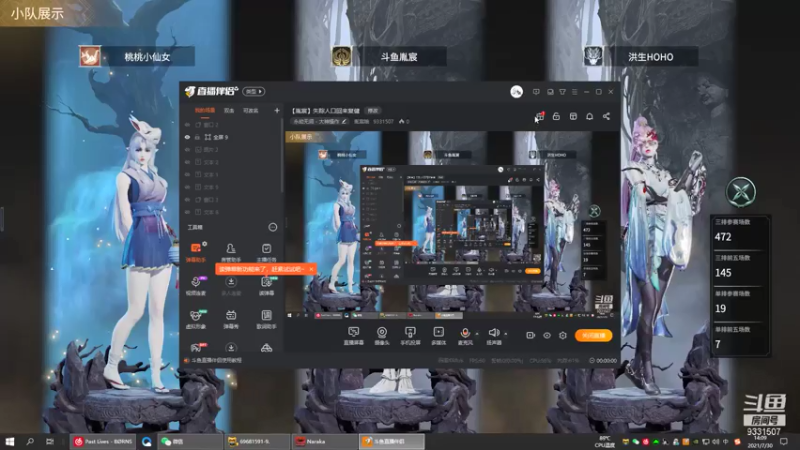Screen dimensions: 800x450
Task: Open the gift box icon with red badge
Action: pyautogui.click(x=540, y=116)
